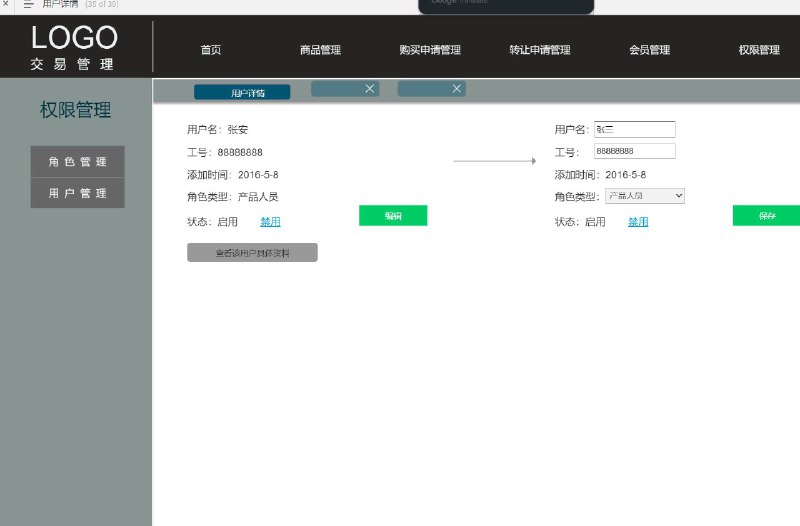Viewport: 800px width, 526px height.
Task: Open 购买申请管理 in the top navigation
Action: (430, 50)
